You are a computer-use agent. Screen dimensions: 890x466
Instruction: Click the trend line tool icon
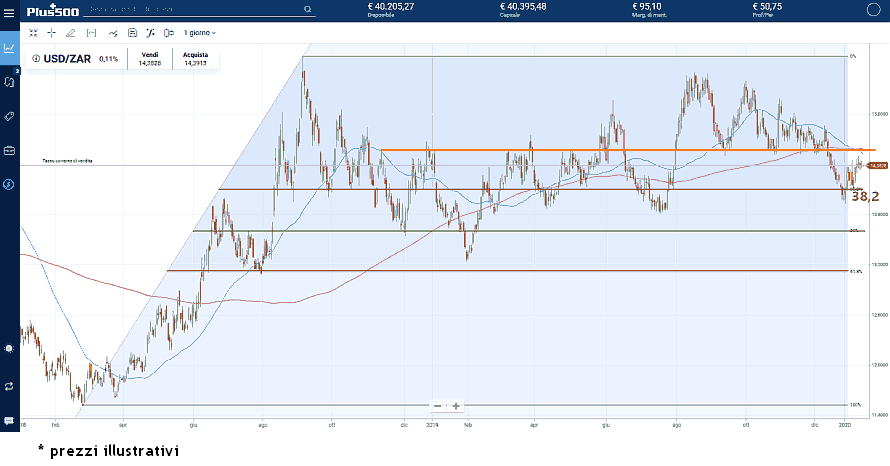click(111, 32)
